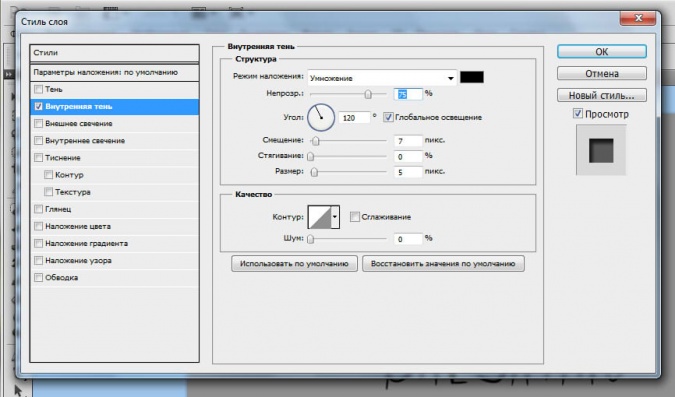The image size is (675, 397).
Task: Enable the Сглаживание checkbox
Action: 355,217
